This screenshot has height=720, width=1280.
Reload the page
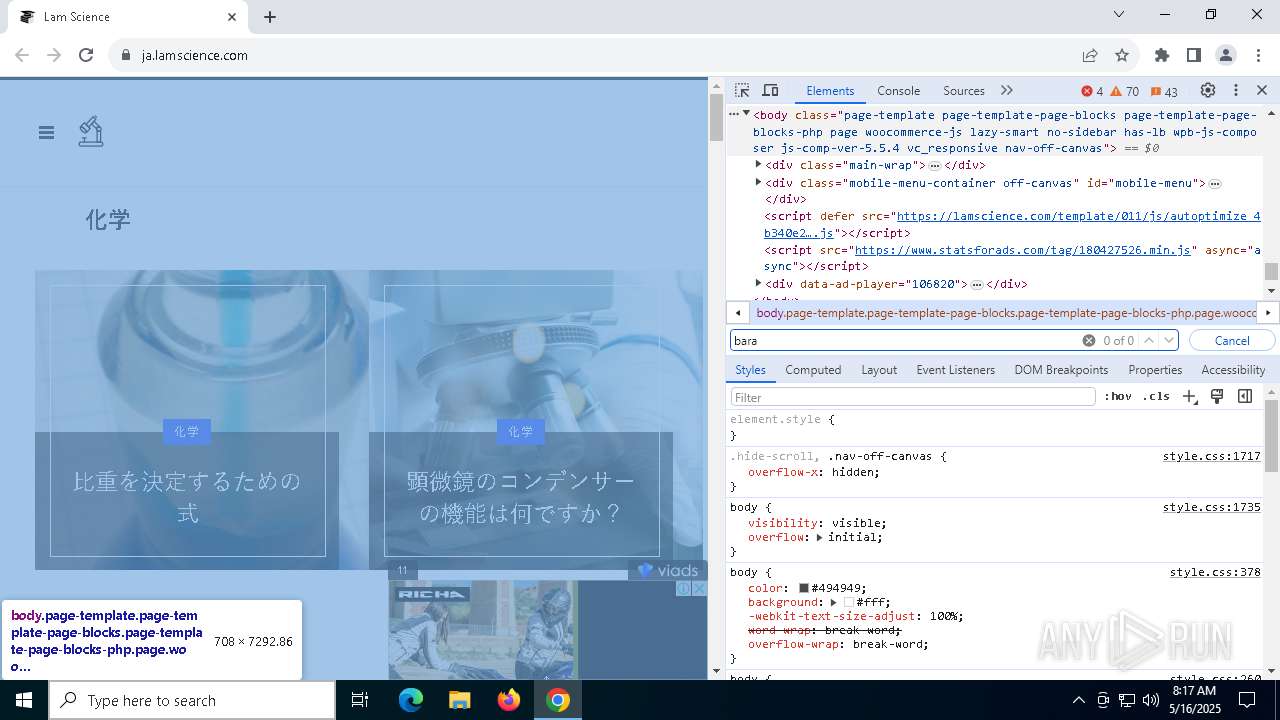[86, 55]
